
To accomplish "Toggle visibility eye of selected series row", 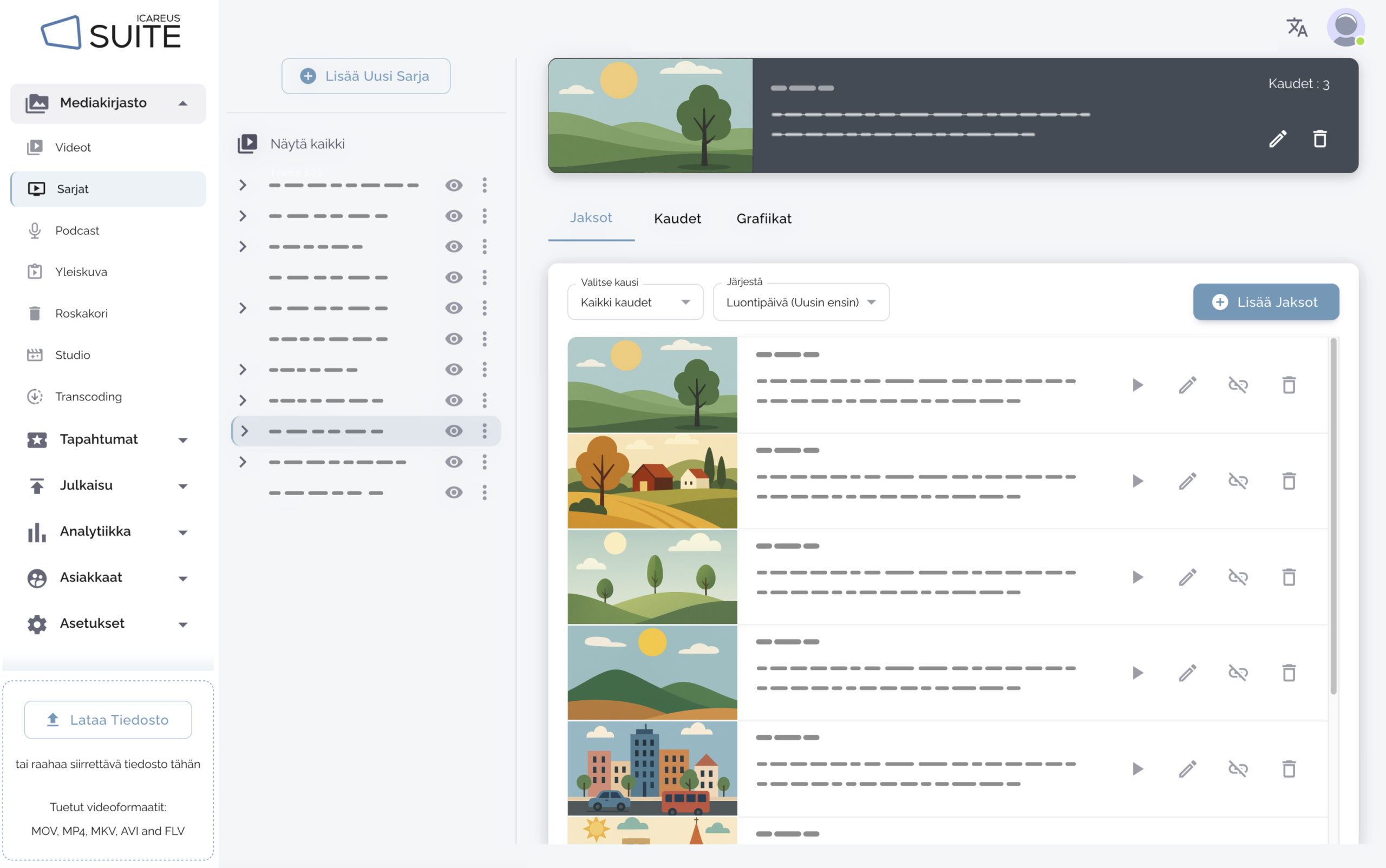I will [x=454, y=431].
